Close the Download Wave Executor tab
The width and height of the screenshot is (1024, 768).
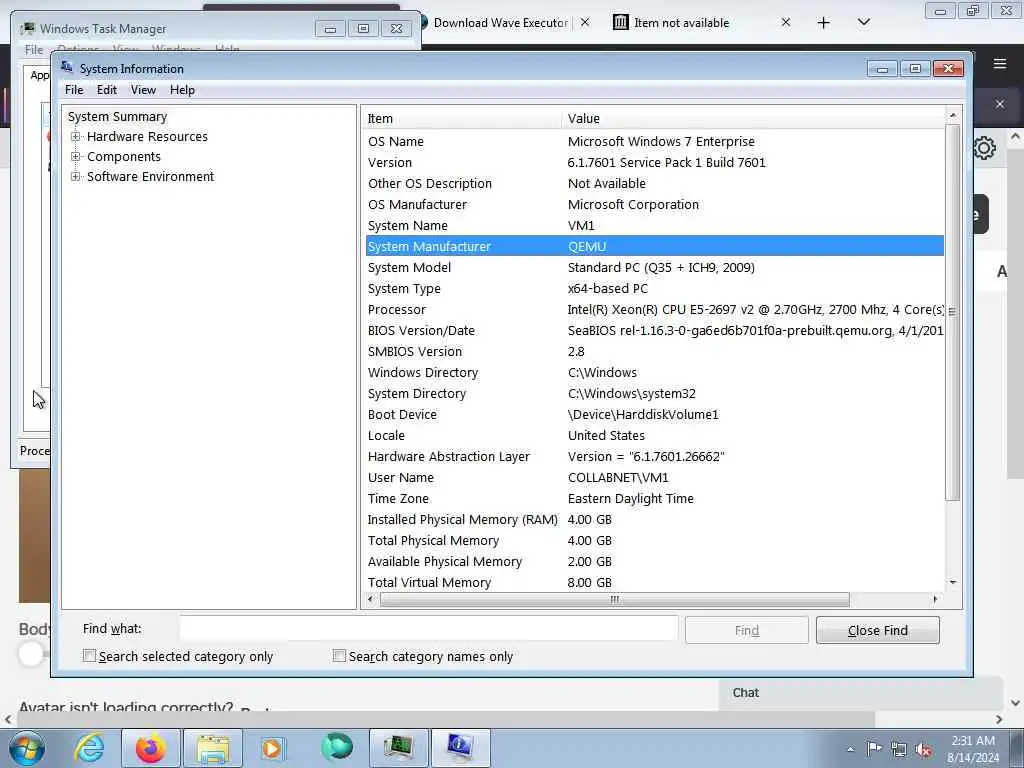(x=585, y=22)
